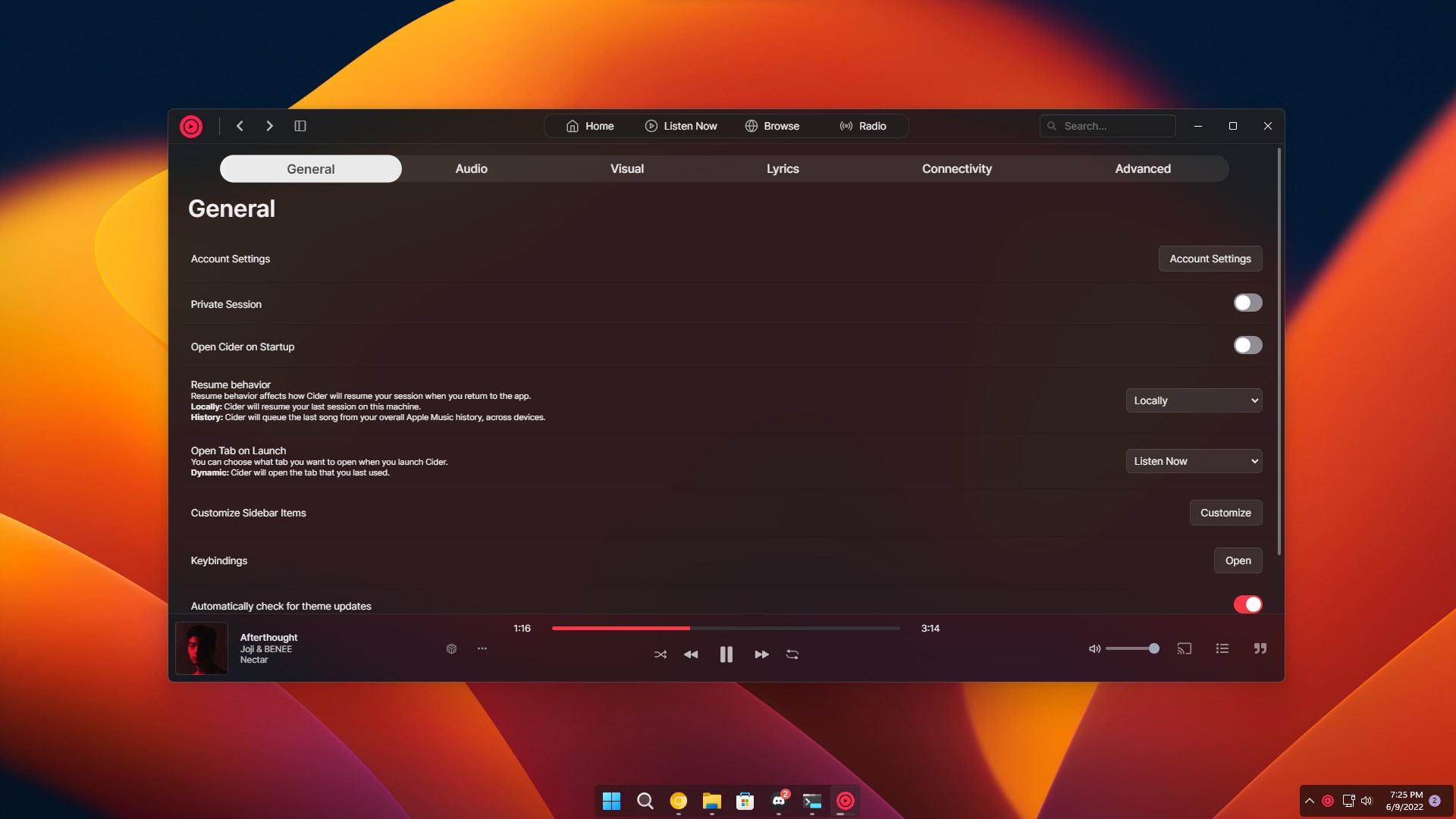Viewport: 1456px width, 819px height.
Task: Switch to the Audio settings tab
Action: click(471, 169)
